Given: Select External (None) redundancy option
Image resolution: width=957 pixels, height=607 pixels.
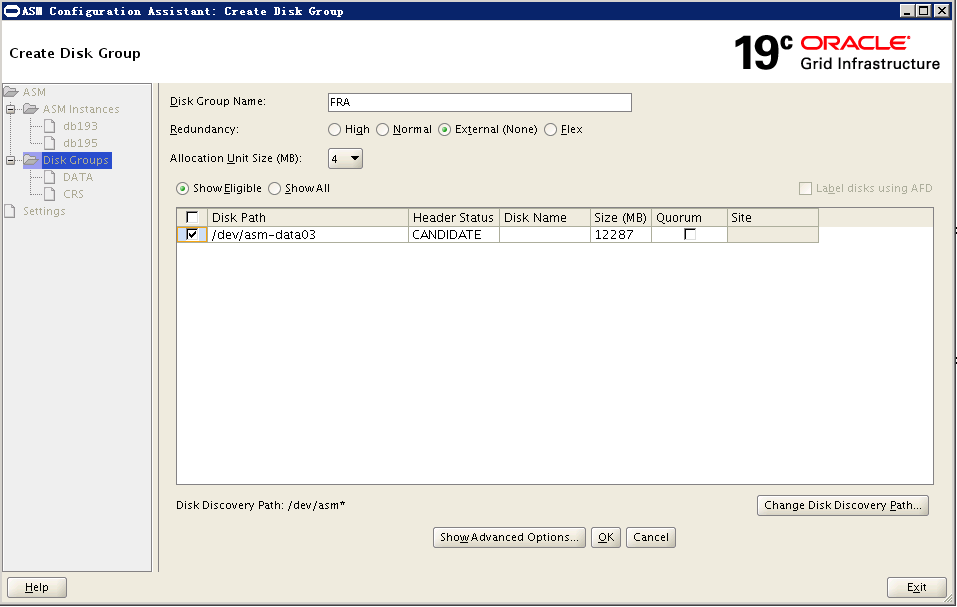Looking at the screenshot, I should 444,130.
